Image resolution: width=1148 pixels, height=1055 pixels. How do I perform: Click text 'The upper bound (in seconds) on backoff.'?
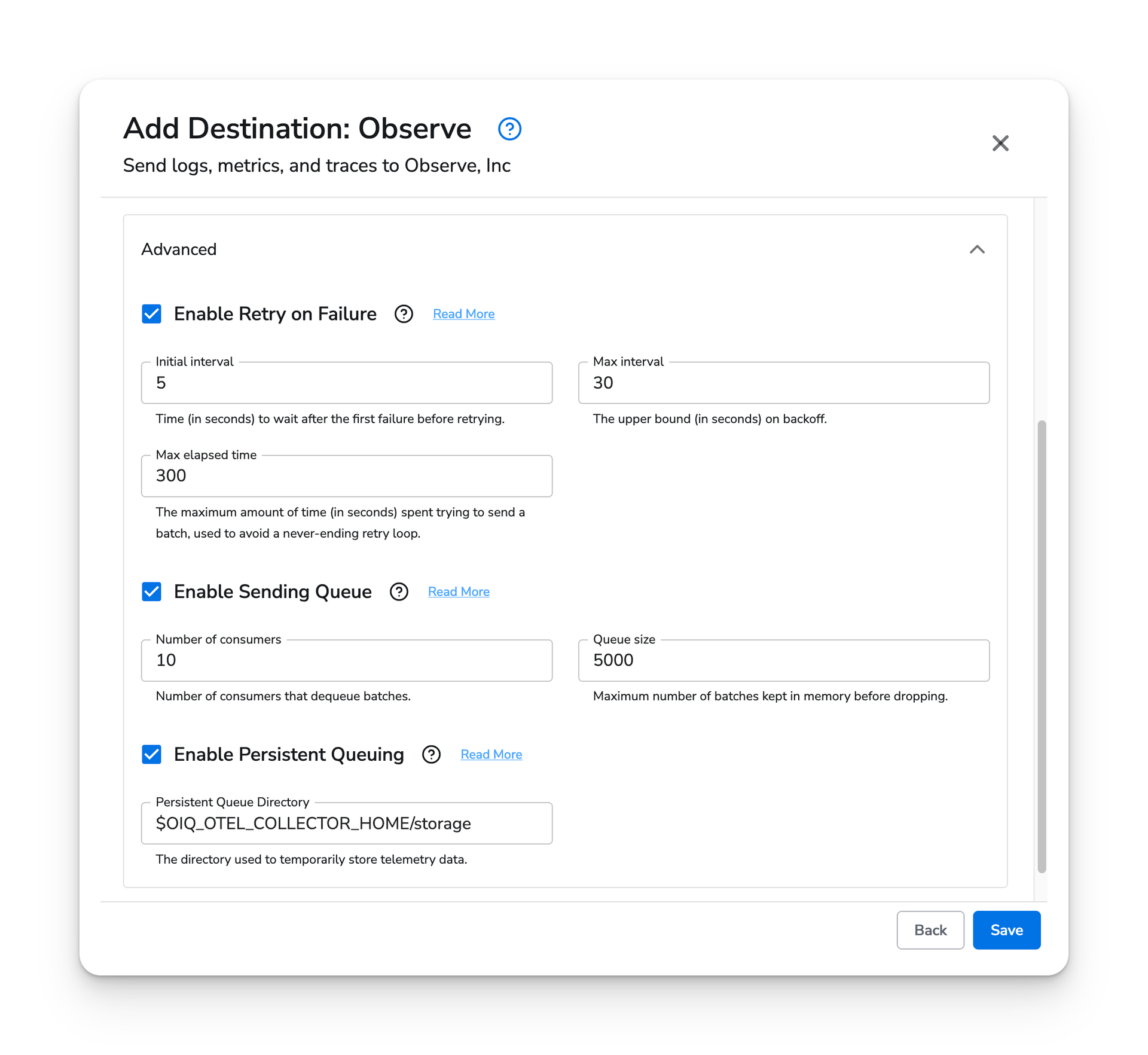(710, 419)
